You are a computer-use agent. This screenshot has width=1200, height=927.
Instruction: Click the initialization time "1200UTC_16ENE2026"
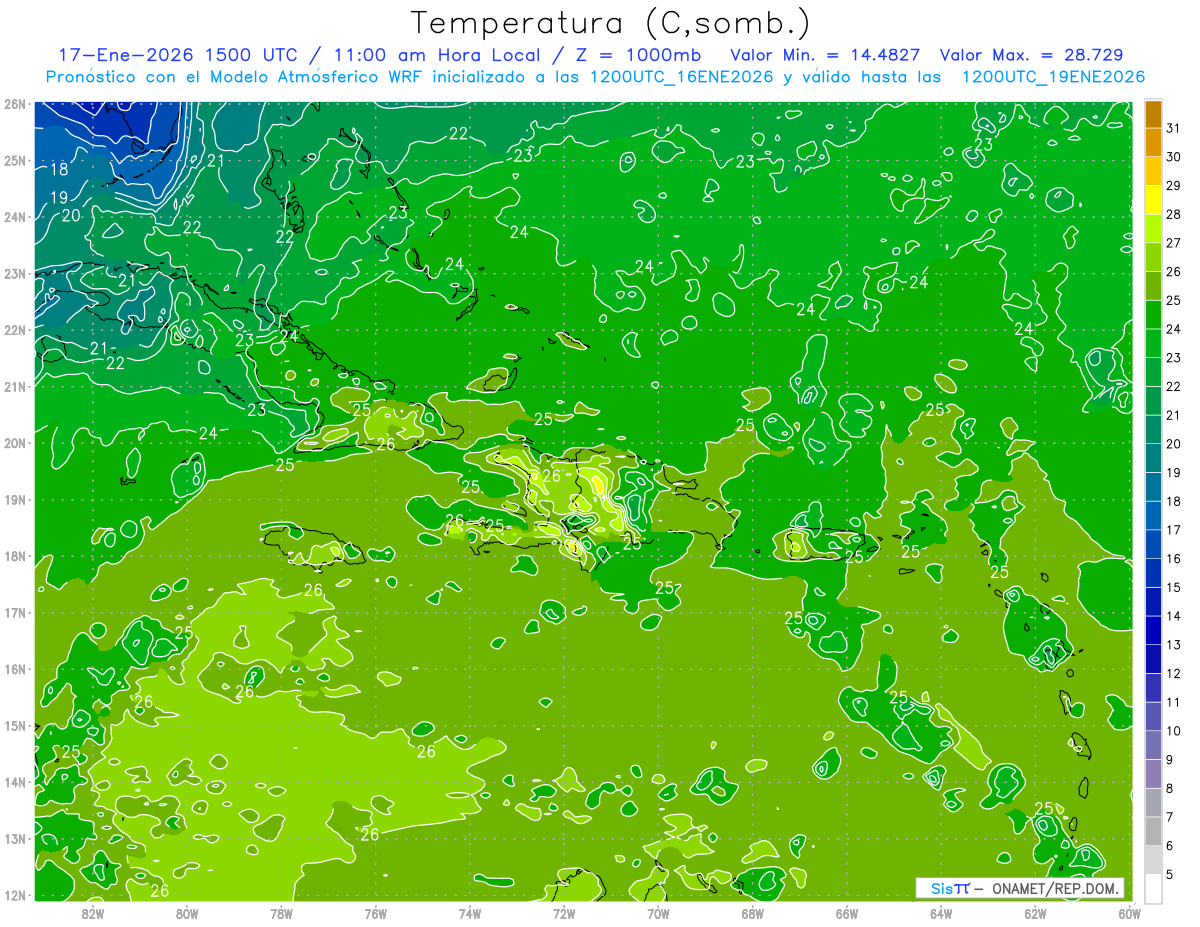tap(681, 77)
